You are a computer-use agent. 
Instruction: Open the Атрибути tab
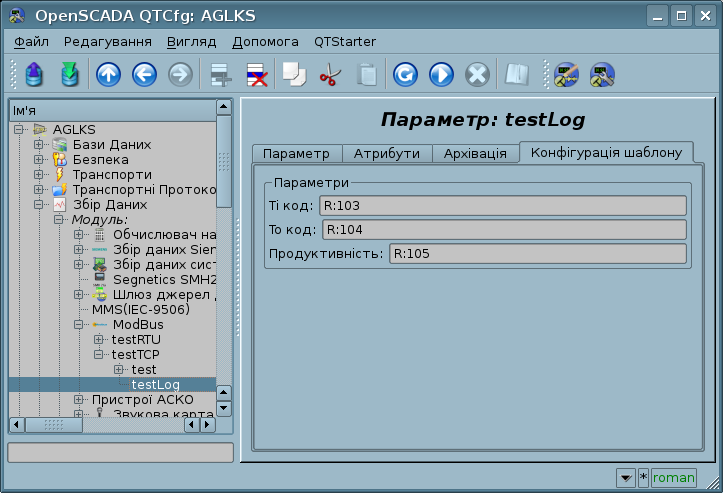[x=389, y=153]
